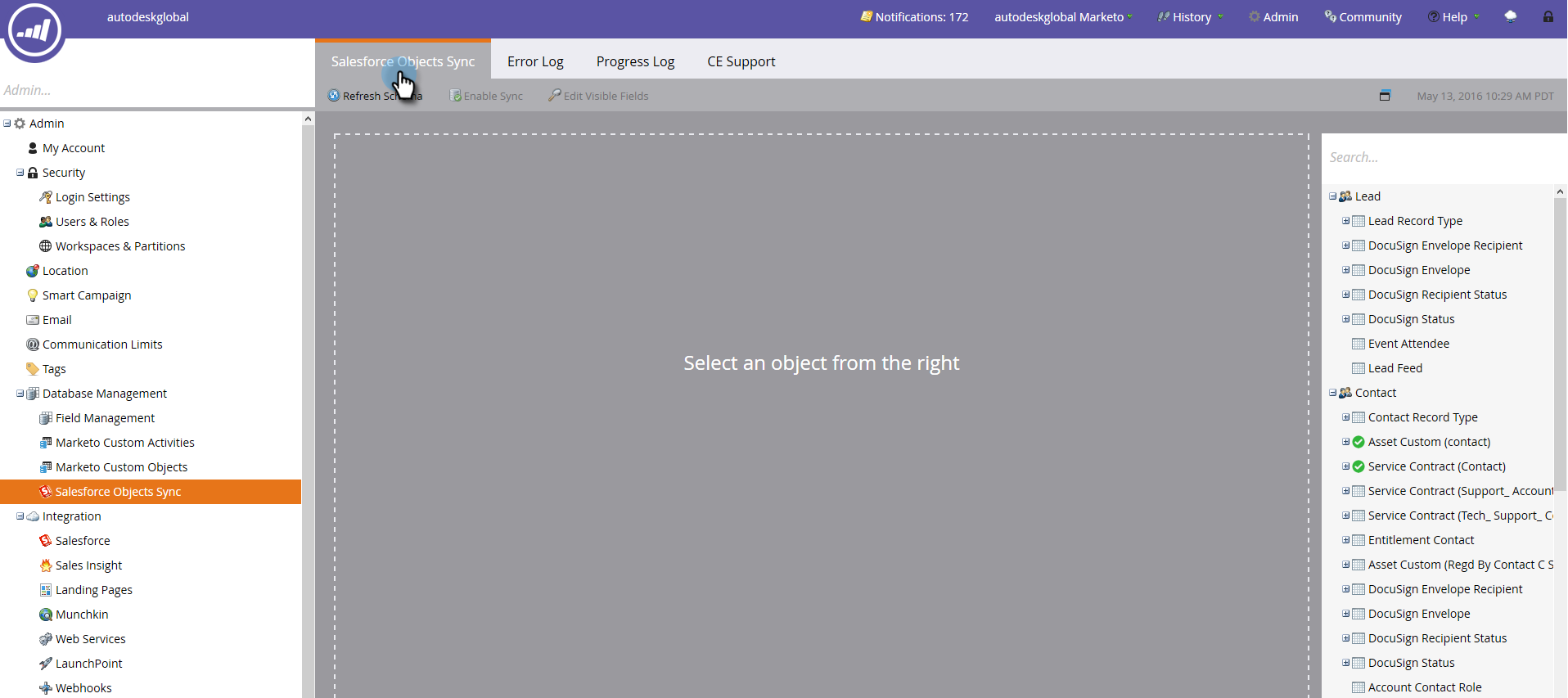
Task: Go to Admin in the top bar
Action: pyautogui.click(x=1273, y=17)
